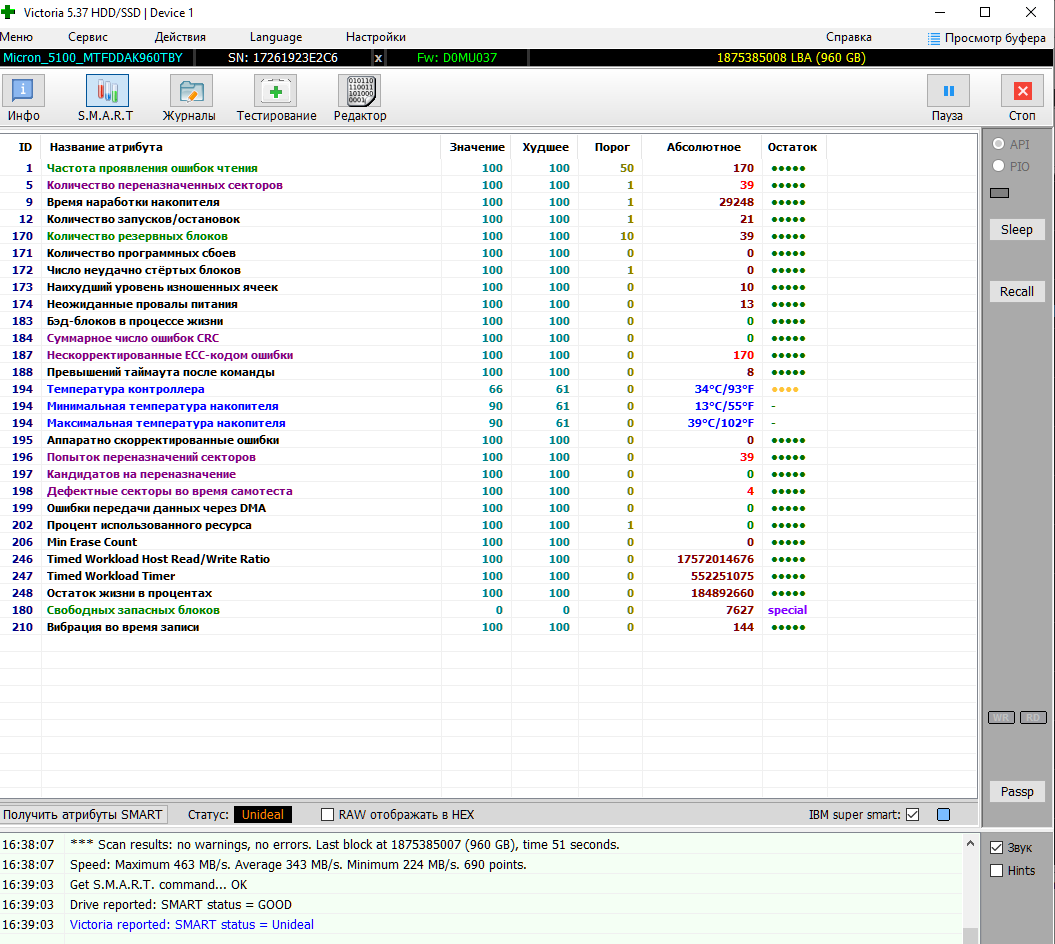The width and height of the screenshot is (1055, 944).
Task: Open the Сервис menu
Action: [87, 37]
